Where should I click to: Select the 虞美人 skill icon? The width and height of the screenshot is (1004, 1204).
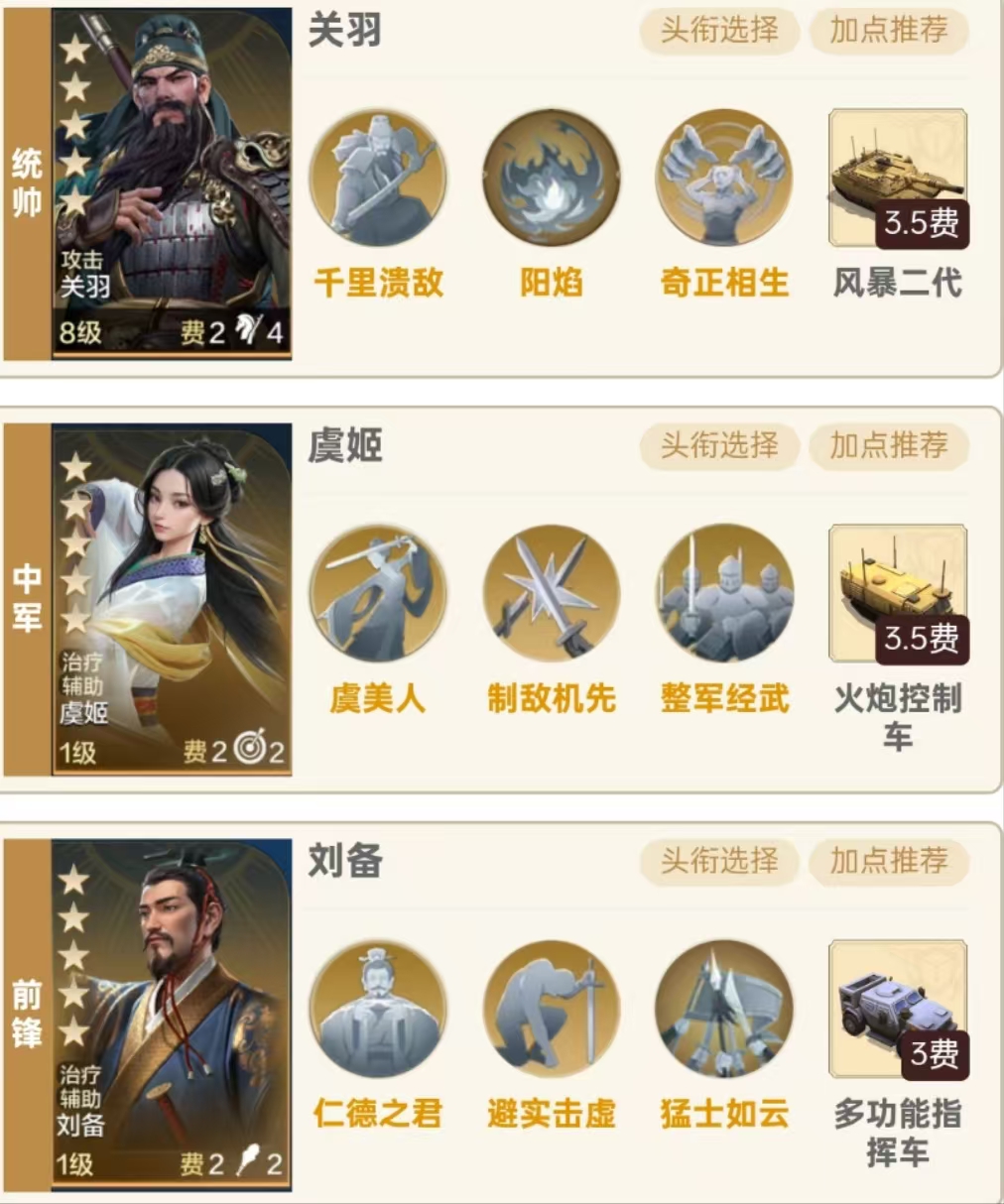tap(377, 594)
